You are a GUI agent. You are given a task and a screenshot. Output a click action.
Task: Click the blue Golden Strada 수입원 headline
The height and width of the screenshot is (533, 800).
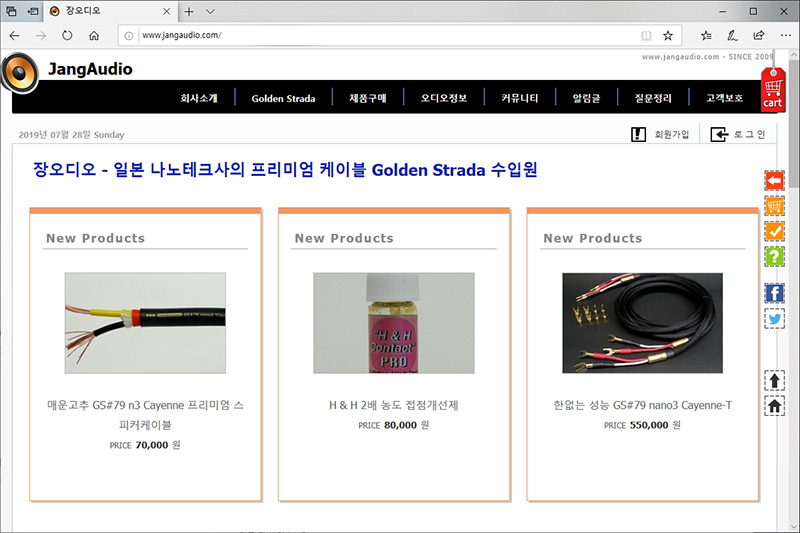click(285, 169)
